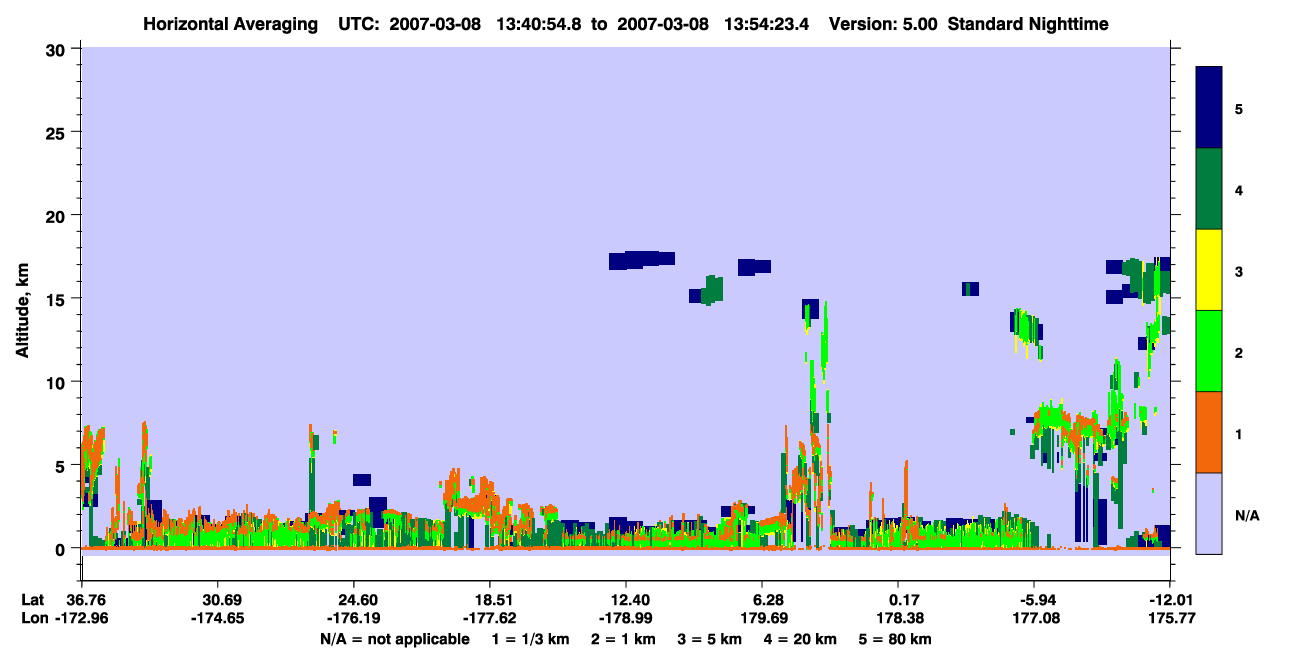Click the 'N/A = not applicable' key text
This screenshot has height=667, width=1300.
click(394, 638)
